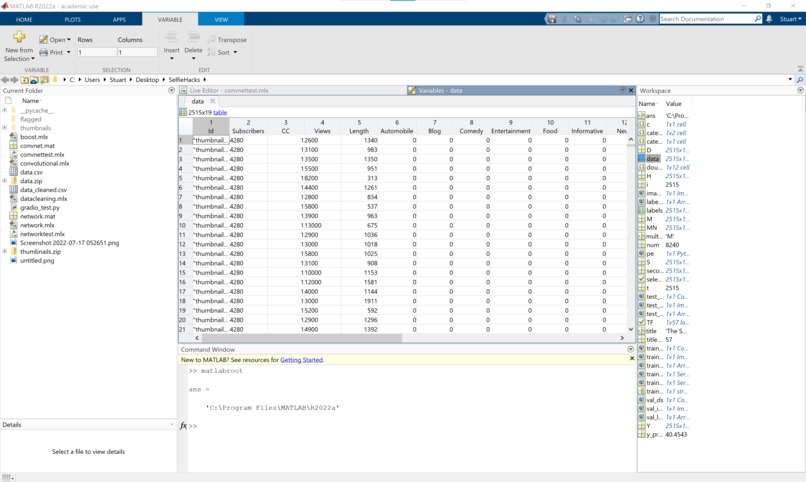Click the Columns selection input field
The image size is (806, 482).
(x=137, y=52)
